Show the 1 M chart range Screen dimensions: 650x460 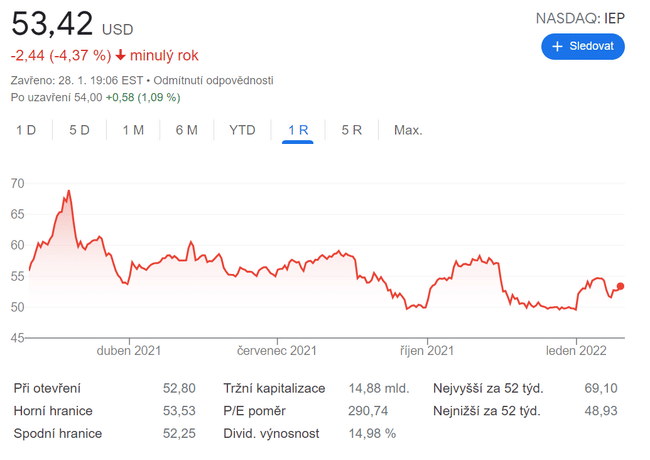pyautogui.click(x=133, y=130)
